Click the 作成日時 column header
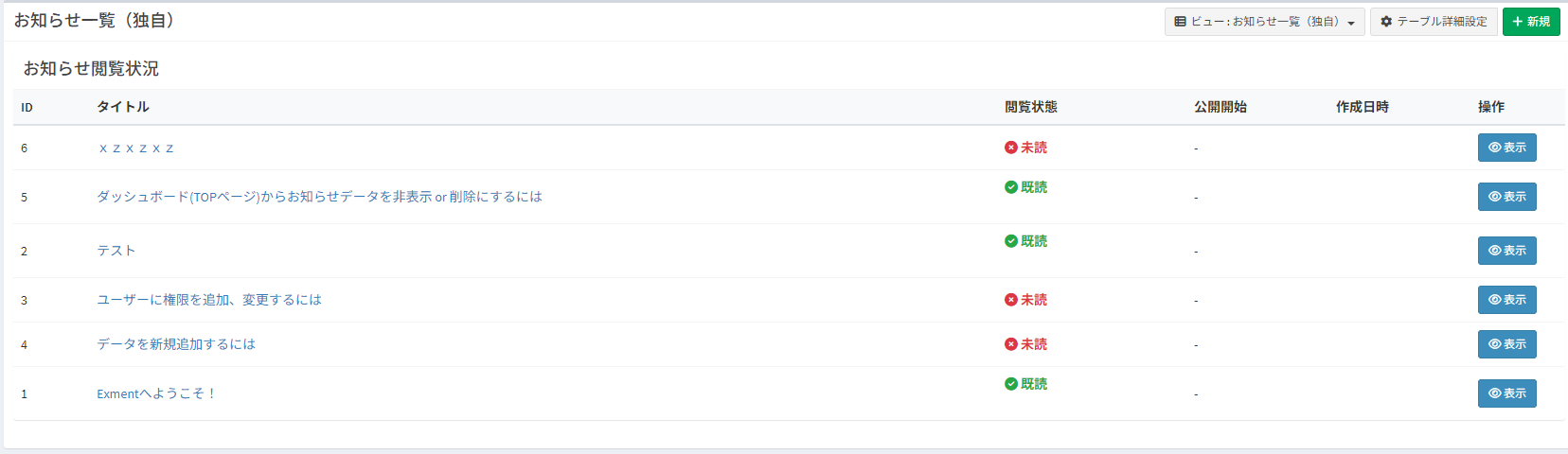The image size is (1568, 454). (1362, 107)
